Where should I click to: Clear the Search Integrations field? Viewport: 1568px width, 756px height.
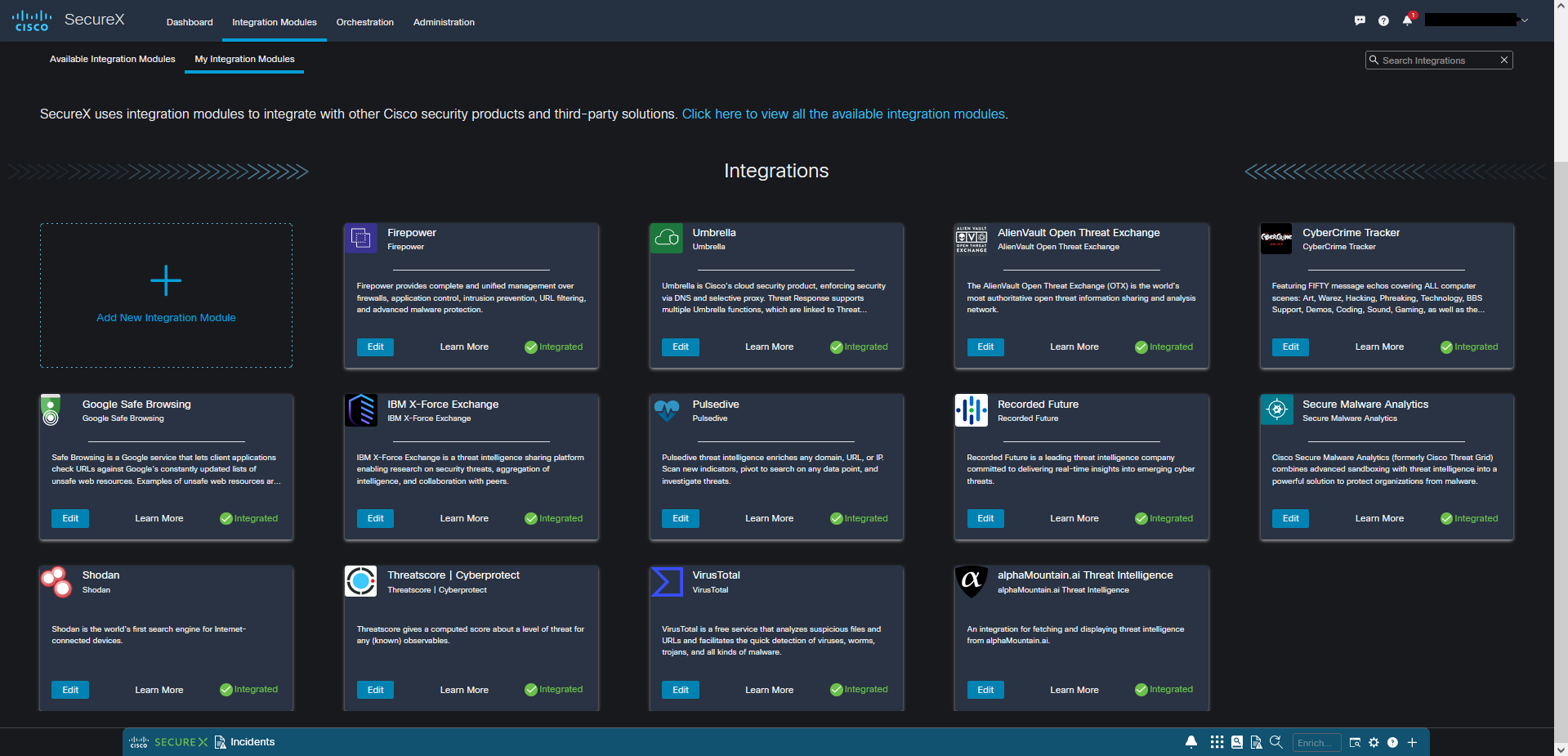(1504, 60)
